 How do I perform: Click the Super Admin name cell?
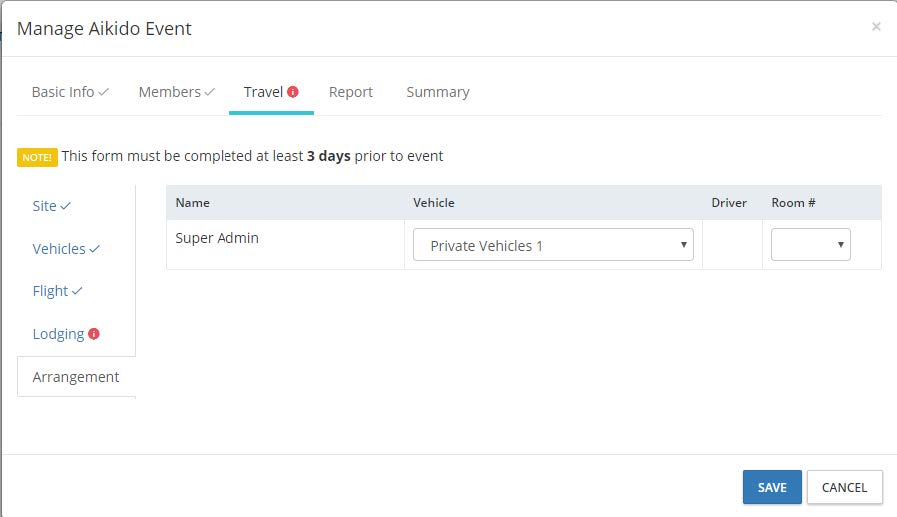(x=285, y=245)
